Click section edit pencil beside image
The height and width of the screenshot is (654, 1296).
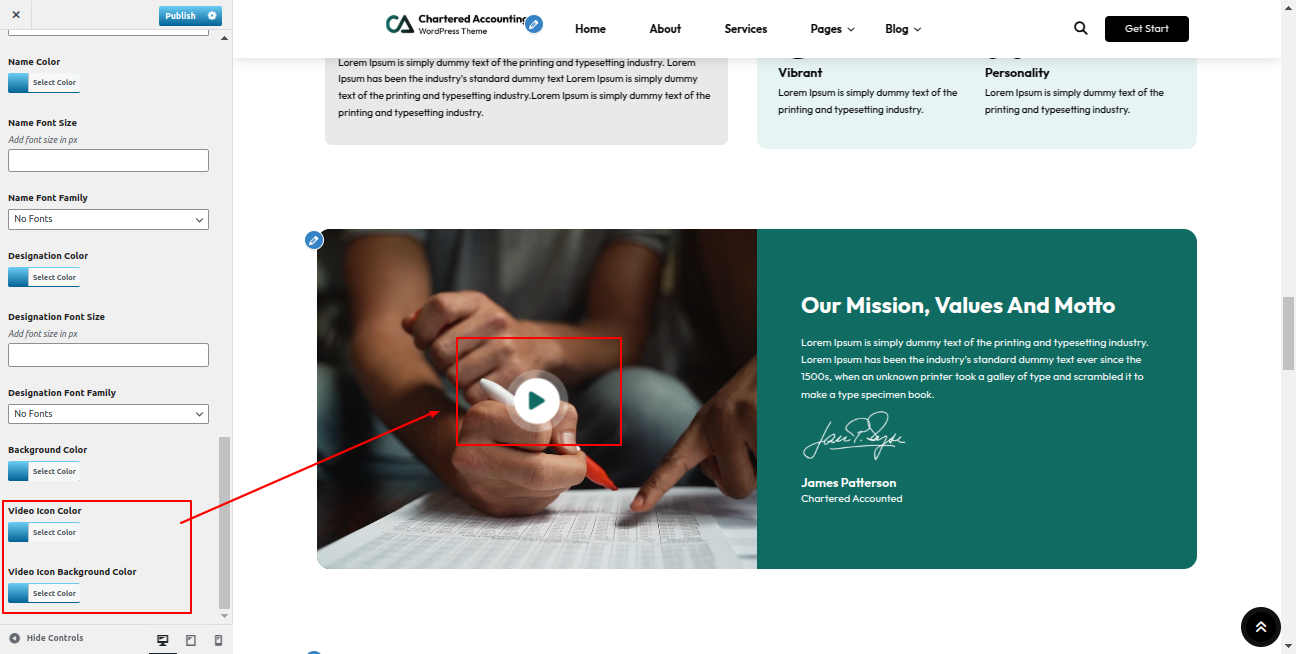pyautogui.click(x=314, y=240)
